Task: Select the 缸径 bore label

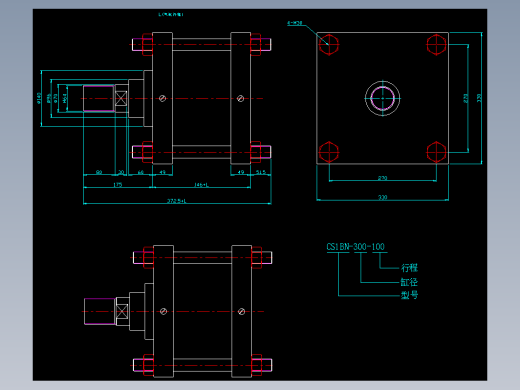Action: click(x=409, y=282)
